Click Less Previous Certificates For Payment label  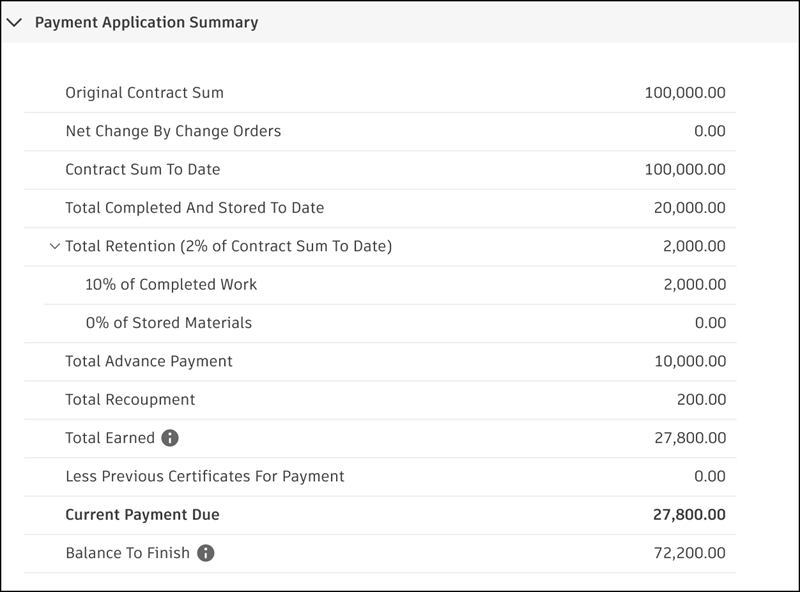coord(204,476)
